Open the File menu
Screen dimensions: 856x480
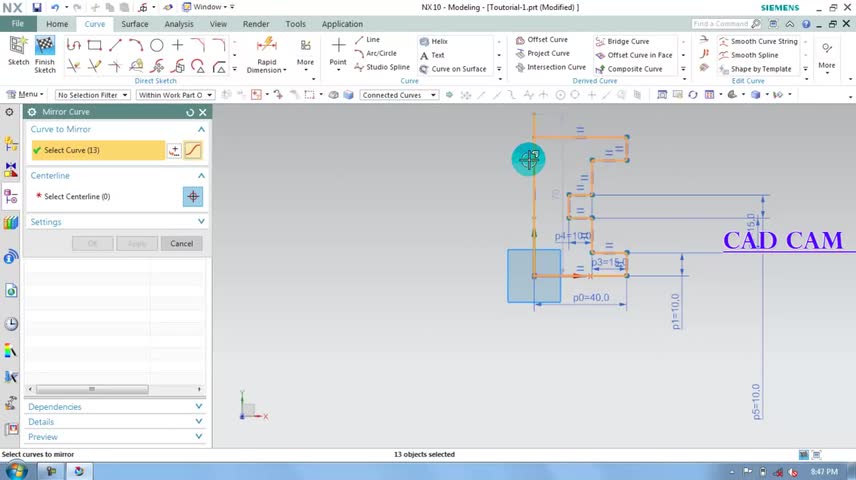click(x=18, y=24)
